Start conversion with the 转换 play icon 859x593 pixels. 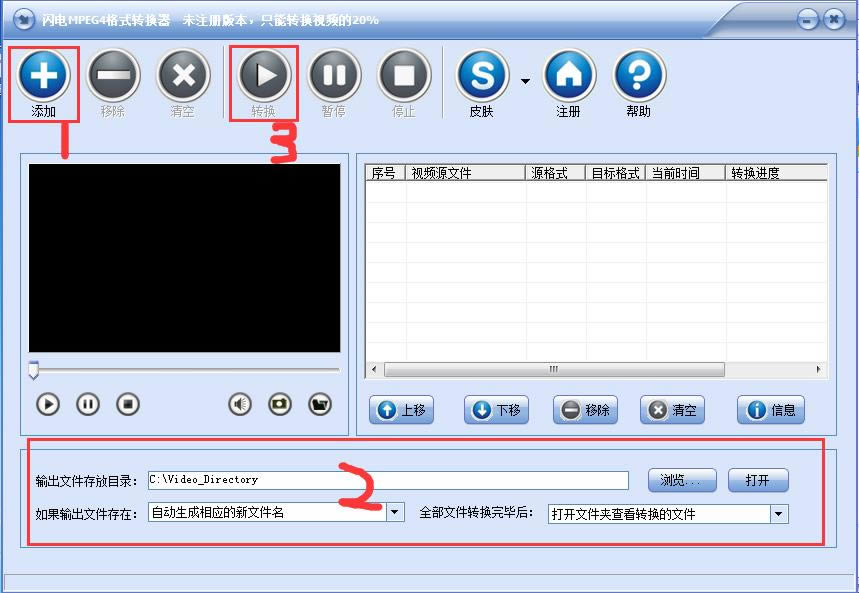(264, 75)
